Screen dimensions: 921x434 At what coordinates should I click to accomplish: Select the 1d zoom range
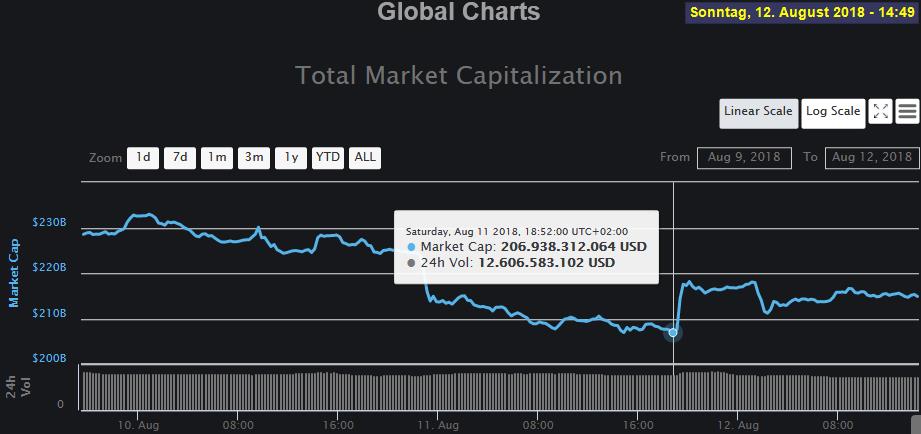point(143,157)
